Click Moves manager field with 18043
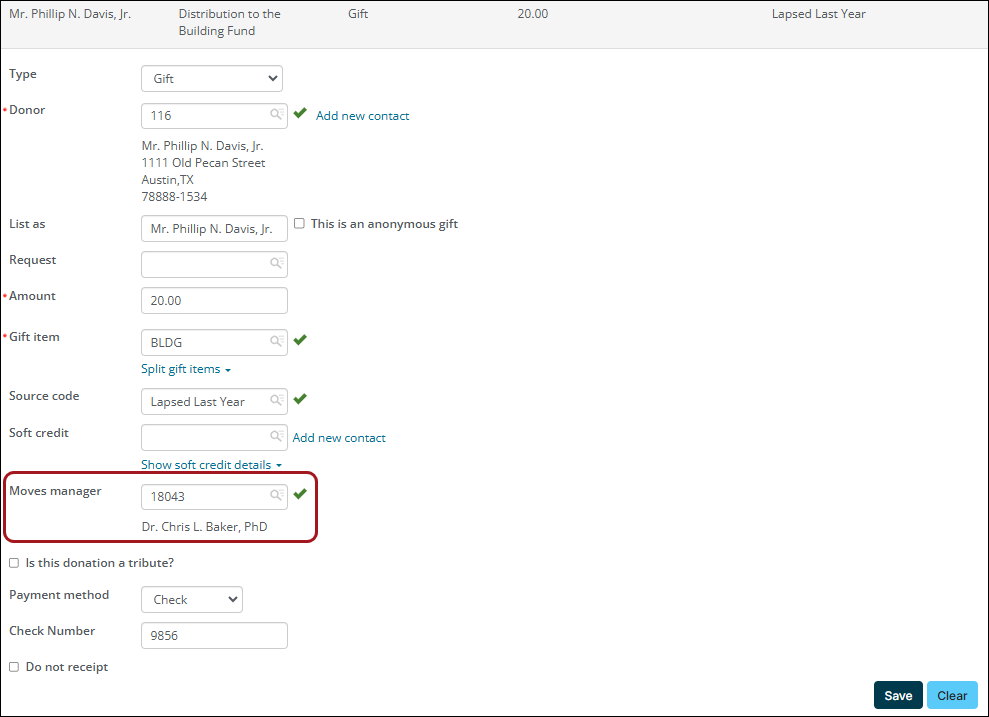This screenshot has height=717, width=989. click(214, 497)
